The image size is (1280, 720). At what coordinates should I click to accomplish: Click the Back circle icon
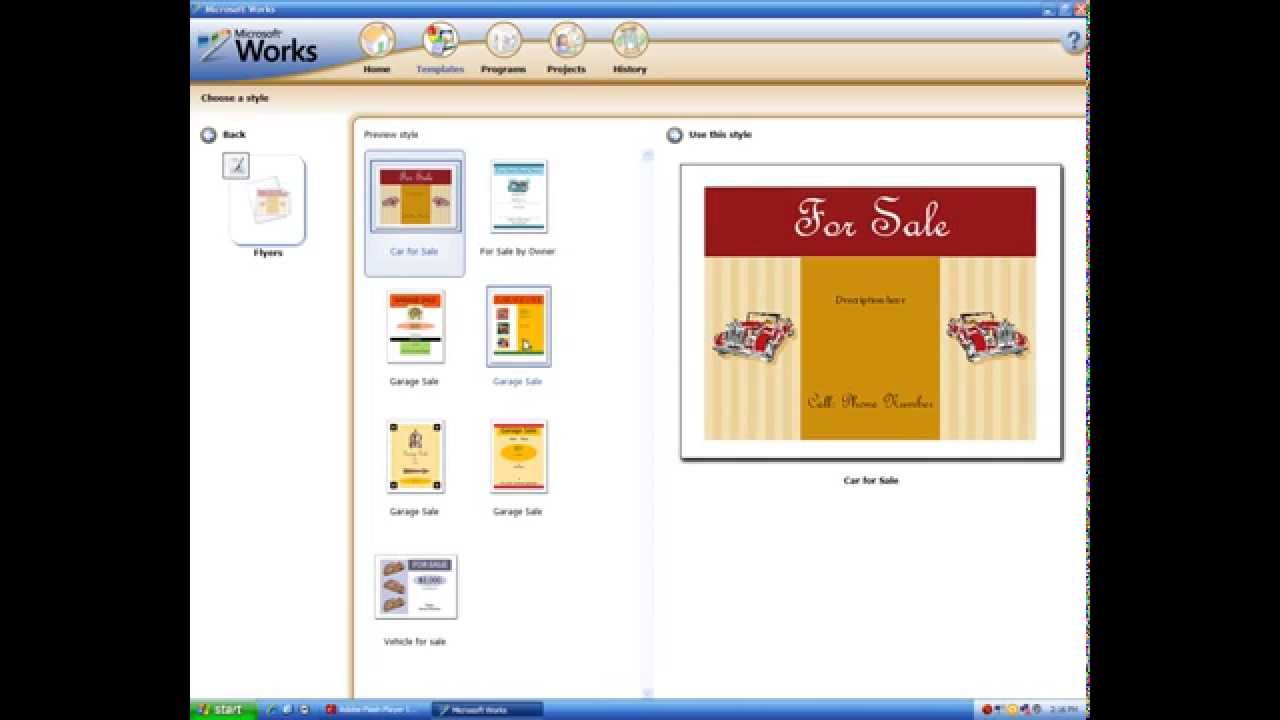(210, 134)
